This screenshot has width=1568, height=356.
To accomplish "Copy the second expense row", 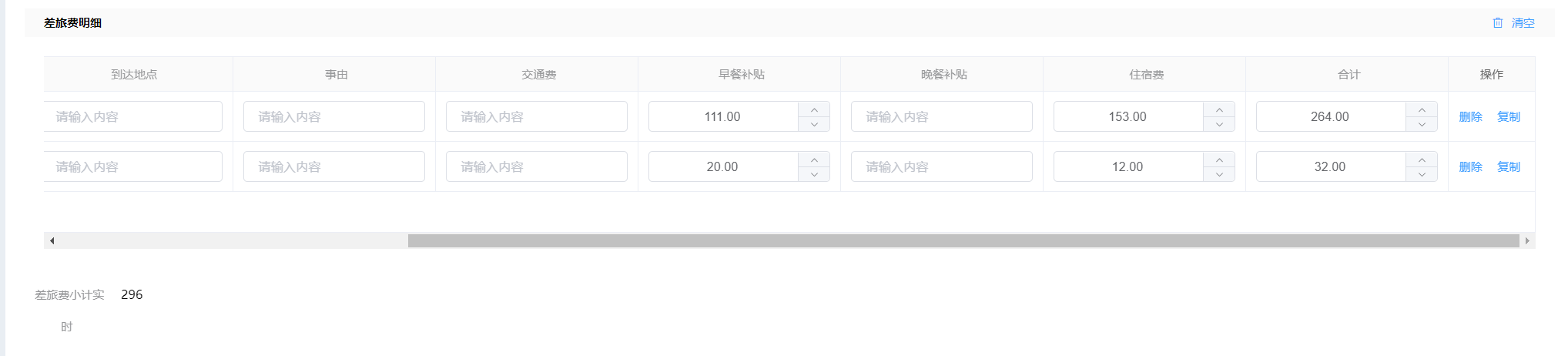I will (x=1508, y=167).
